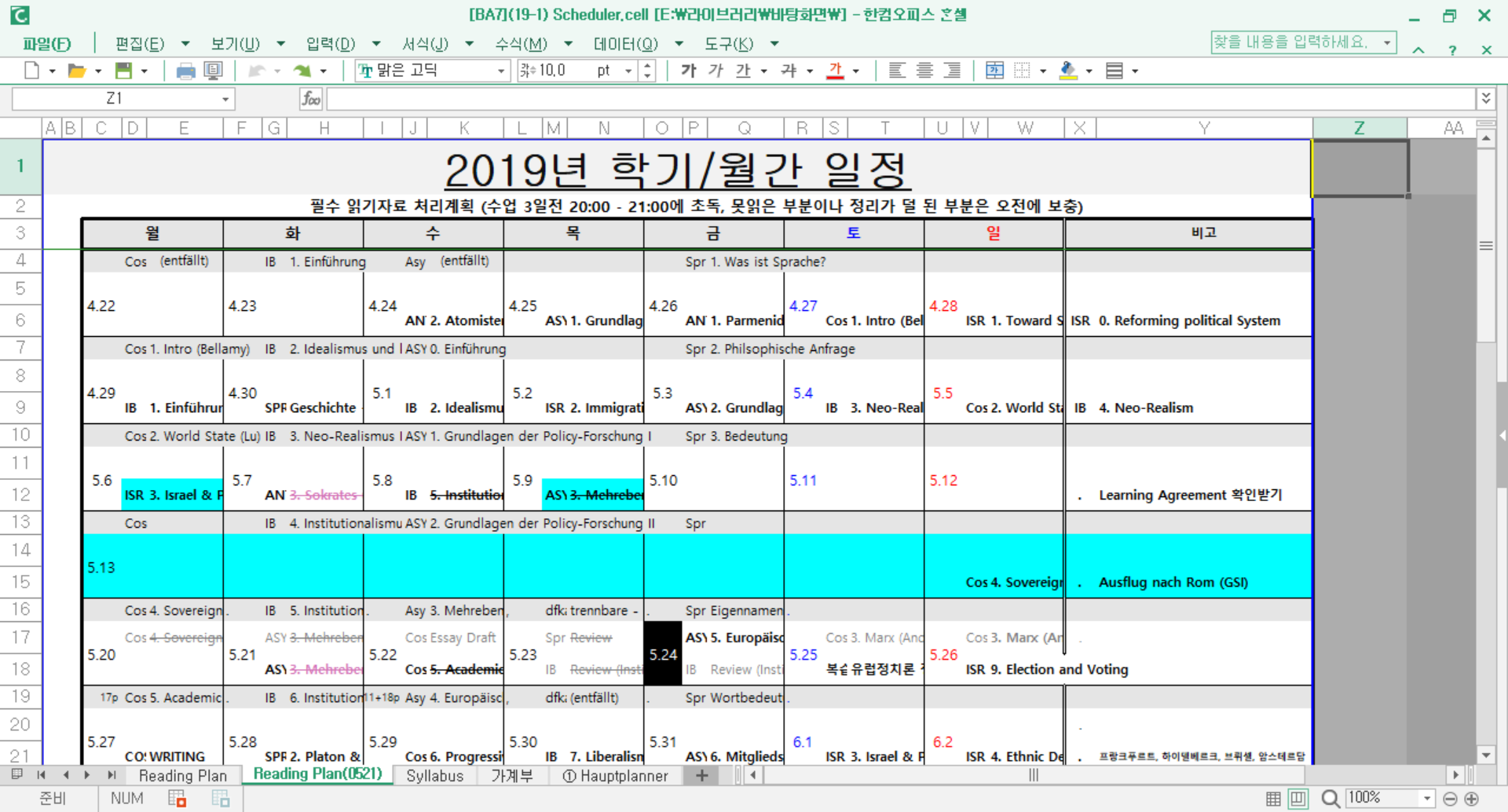Open the 보기(U) menu
The height and width of the screenshot is (812, 1508).
pyautogui.click(x=235, y=44)
